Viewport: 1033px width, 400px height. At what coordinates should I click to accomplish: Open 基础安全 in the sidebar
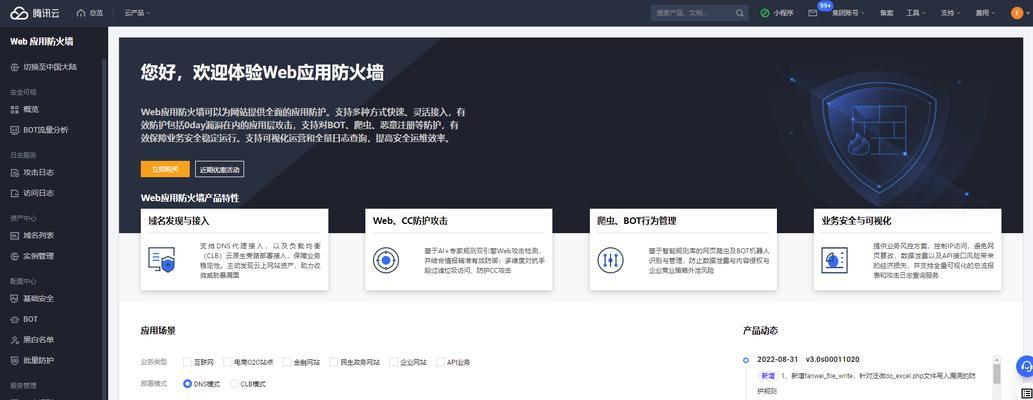point(38,298)
